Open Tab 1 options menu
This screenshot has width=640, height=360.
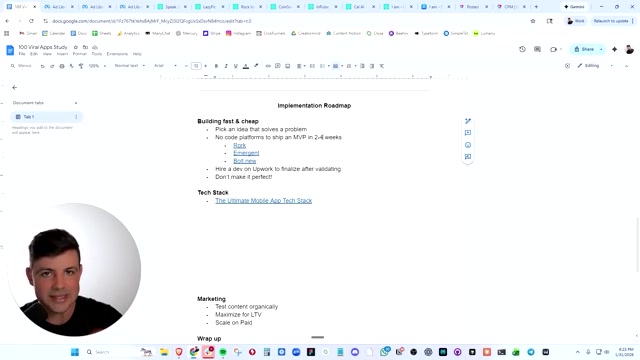click(76, 117)
